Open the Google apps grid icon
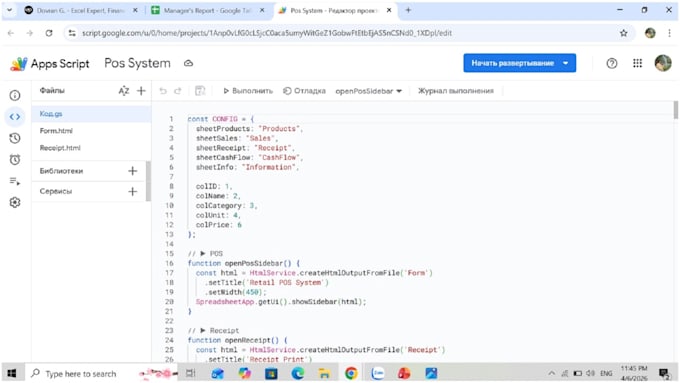 (x=637, y=63)
